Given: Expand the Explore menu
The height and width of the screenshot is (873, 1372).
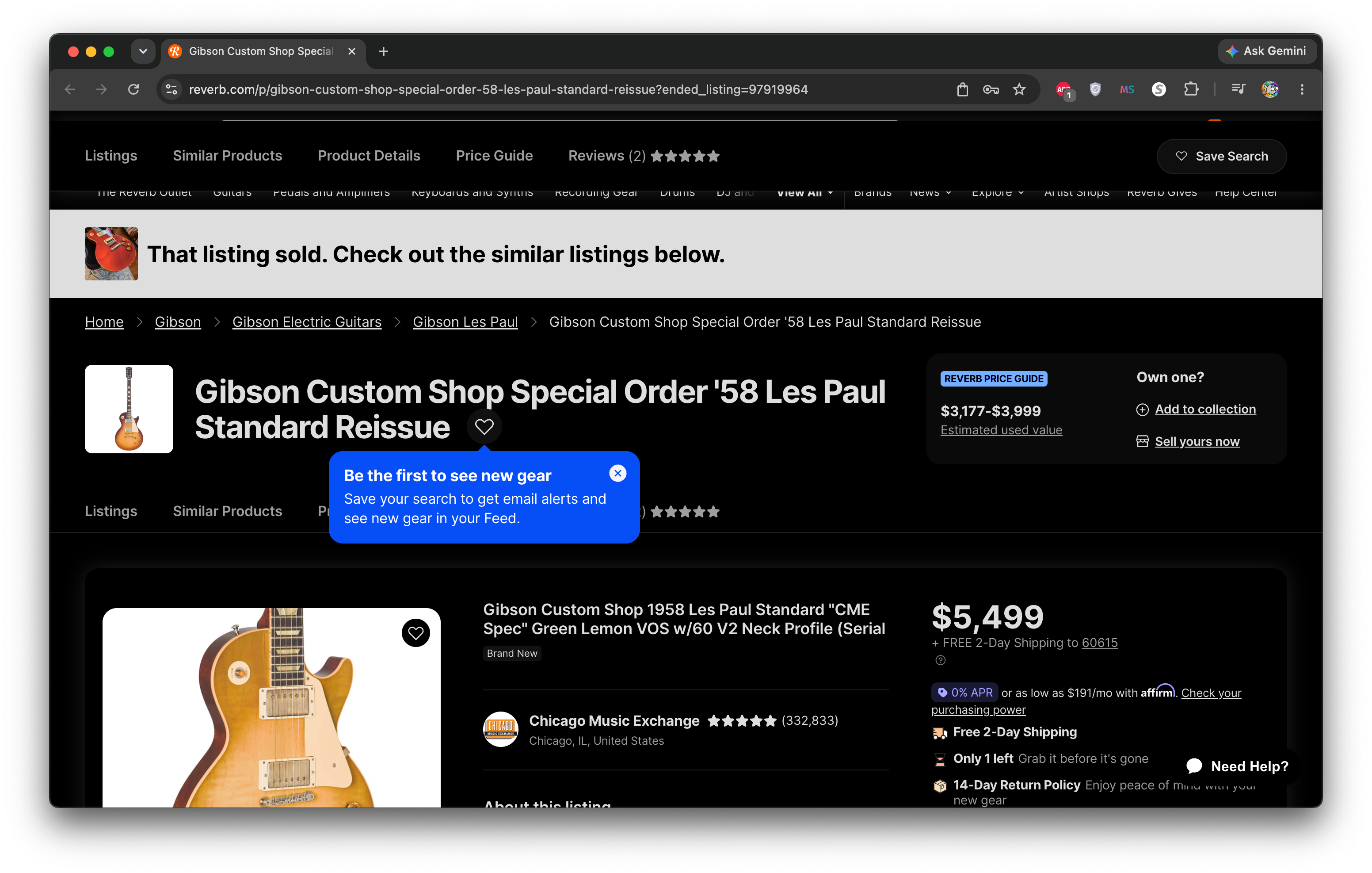Looking at the screenshot, I should (x=998, y=194).
